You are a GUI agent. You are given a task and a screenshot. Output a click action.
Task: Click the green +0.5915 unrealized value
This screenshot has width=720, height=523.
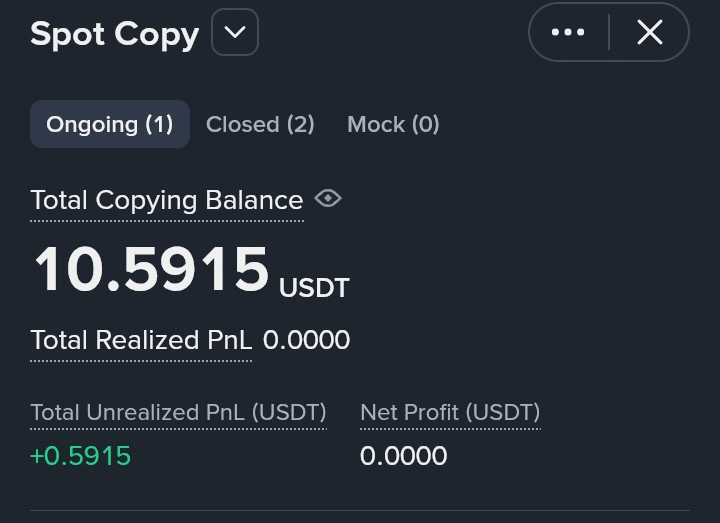80,456
